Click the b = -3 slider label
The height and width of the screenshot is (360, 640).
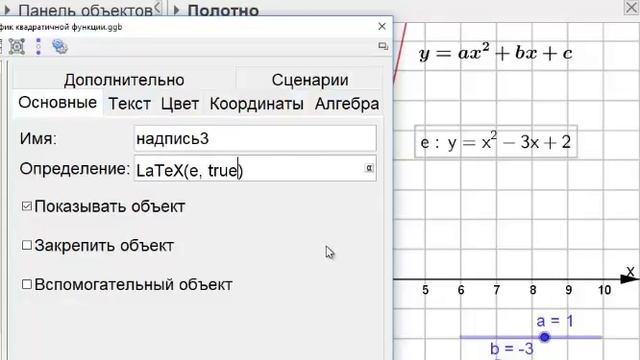(512, 349)
